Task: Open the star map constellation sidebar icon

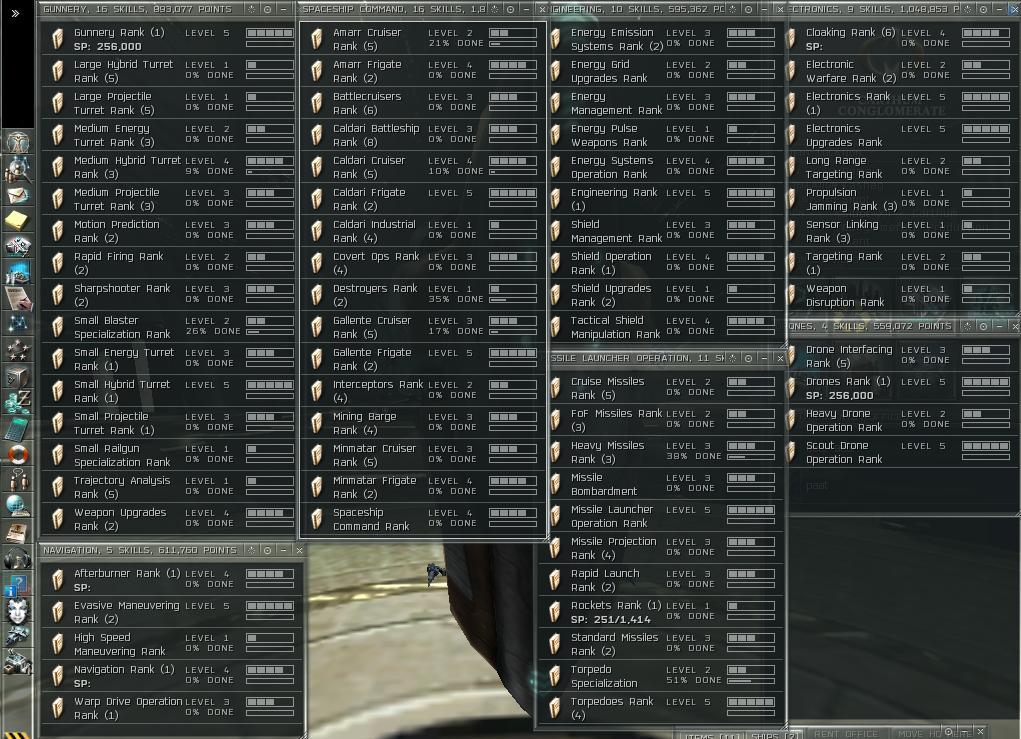Action: pos(18,324)
